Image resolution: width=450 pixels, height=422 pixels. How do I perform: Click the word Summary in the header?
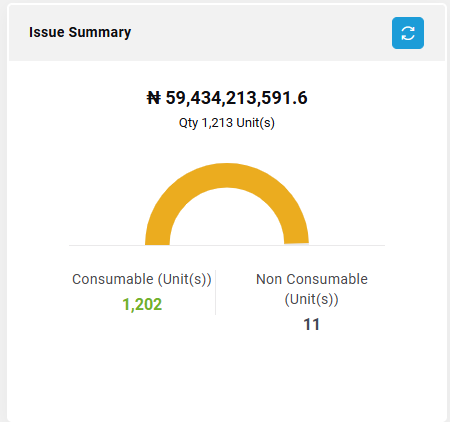tap(100, 32)
